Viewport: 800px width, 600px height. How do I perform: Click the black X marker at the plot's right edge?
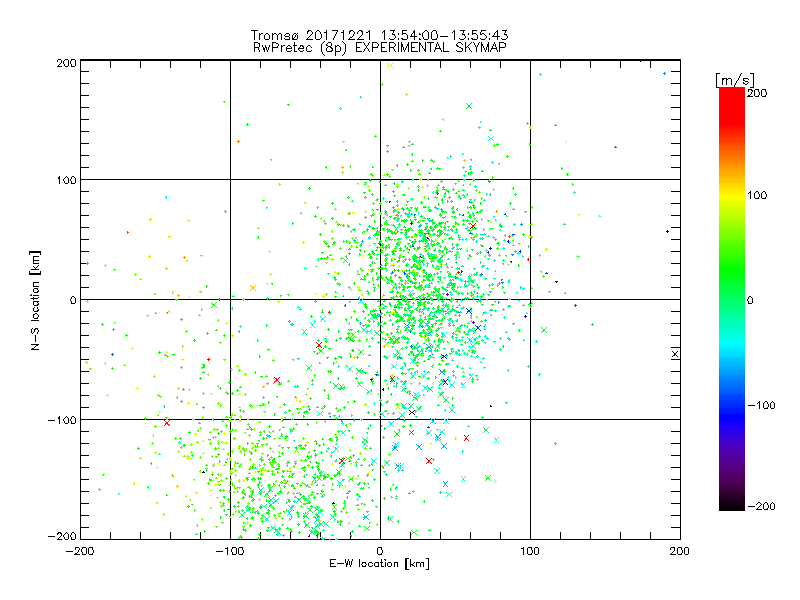(675, 354)
